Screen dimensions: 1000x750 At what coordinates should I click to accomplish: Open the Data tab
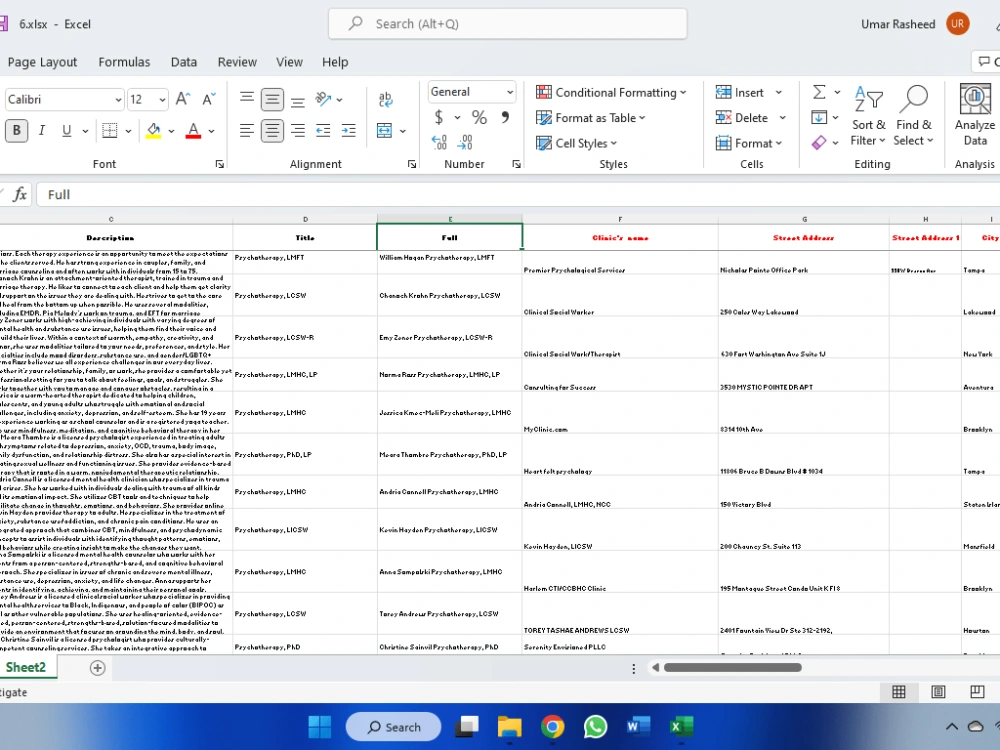click(x=184, y=62)
